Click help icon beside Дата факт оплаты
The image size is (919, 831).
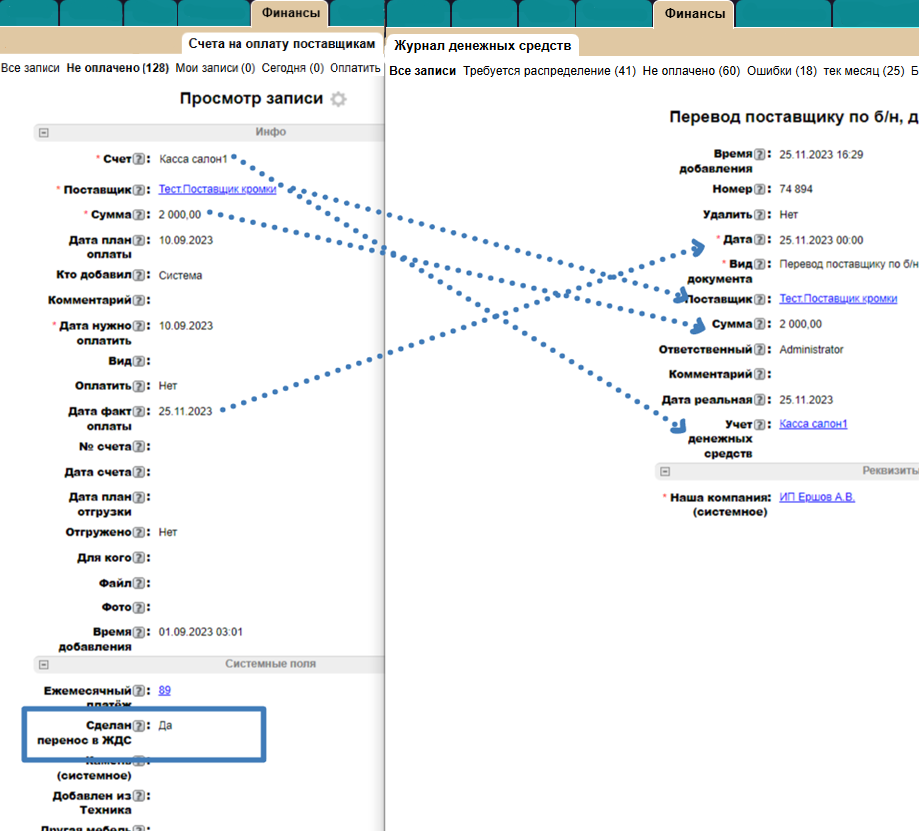coord(141,411)
